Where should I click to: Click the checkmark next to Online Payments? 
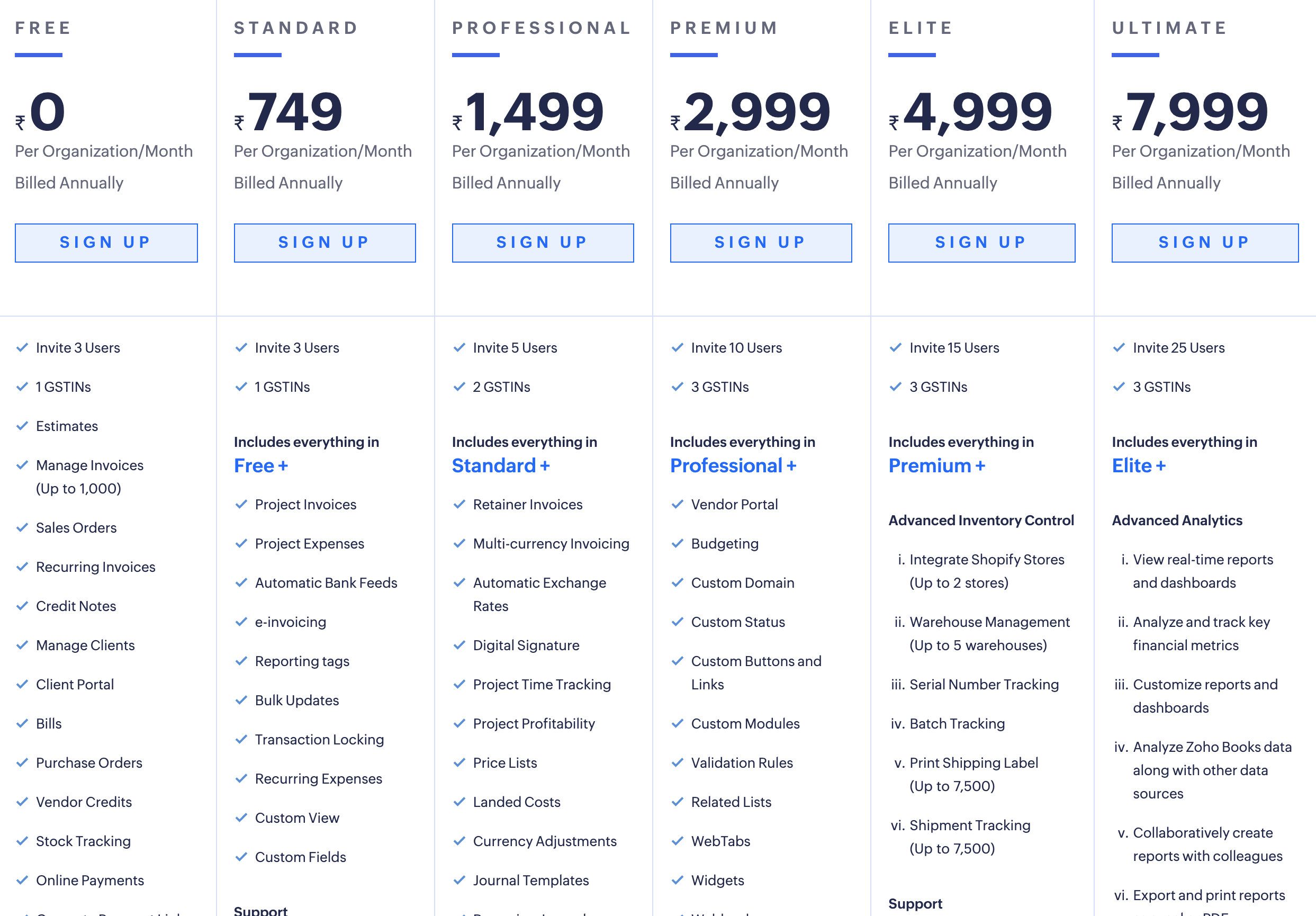coord(22,881)
